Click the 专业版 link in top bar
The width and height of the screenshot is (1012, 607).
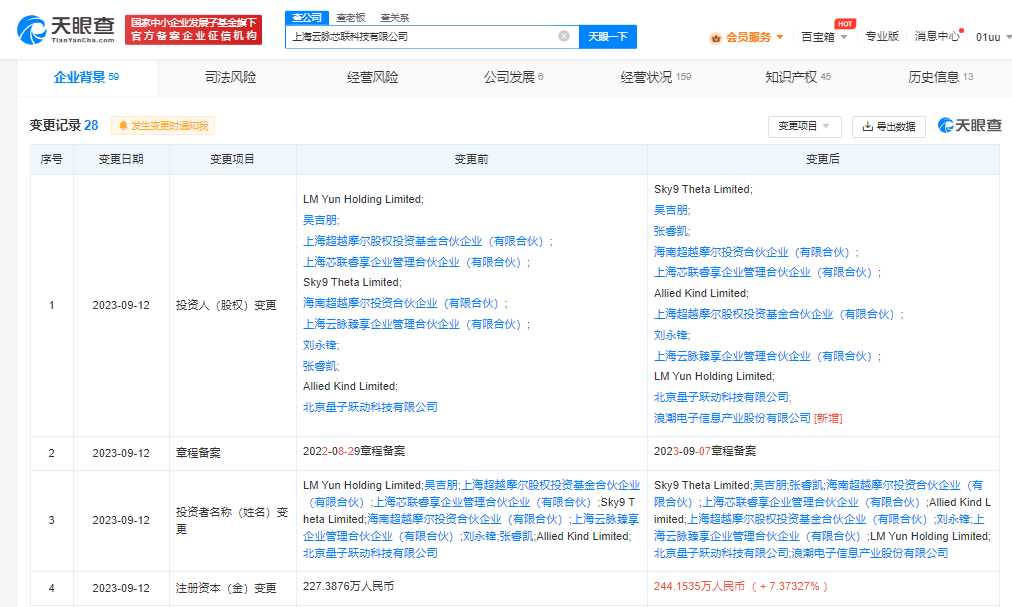(x=882, y=36)
